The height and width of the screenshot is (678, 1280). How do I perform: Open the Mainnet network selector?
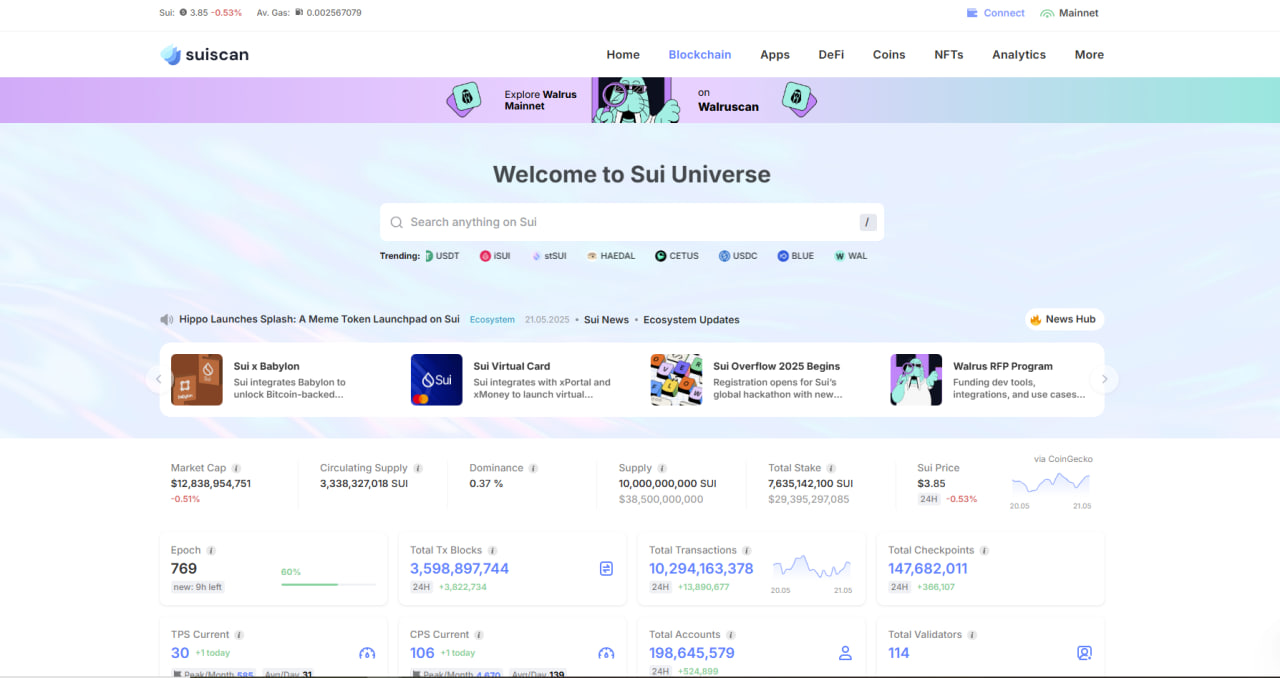(1069, 13)
